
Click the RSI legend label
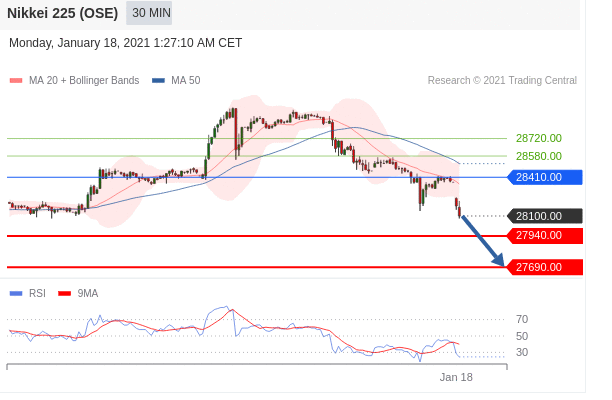click(x=37, y=293)
